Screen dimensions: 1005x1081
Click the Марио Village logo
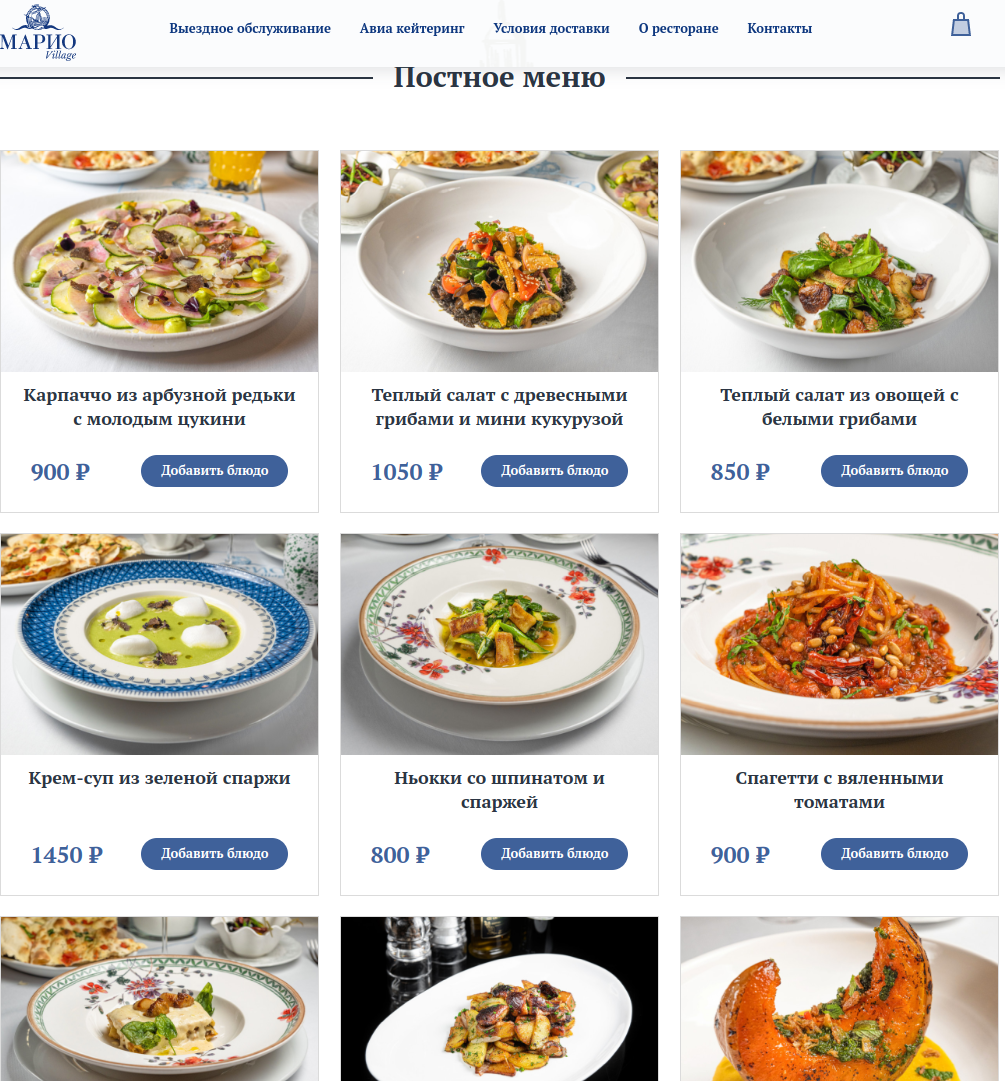38,33
